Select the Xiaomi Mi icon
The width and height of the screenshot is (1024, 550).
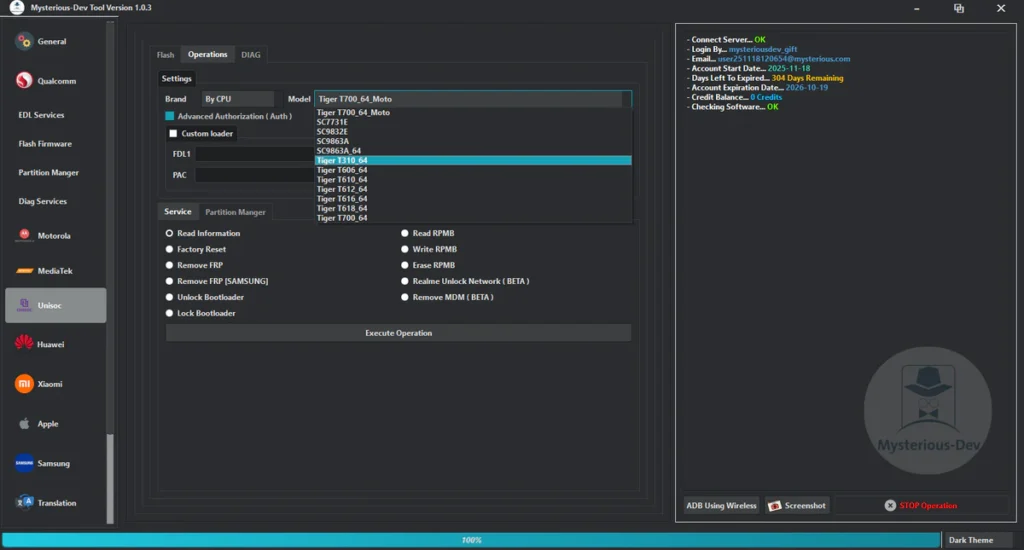[x=24, y=384]
